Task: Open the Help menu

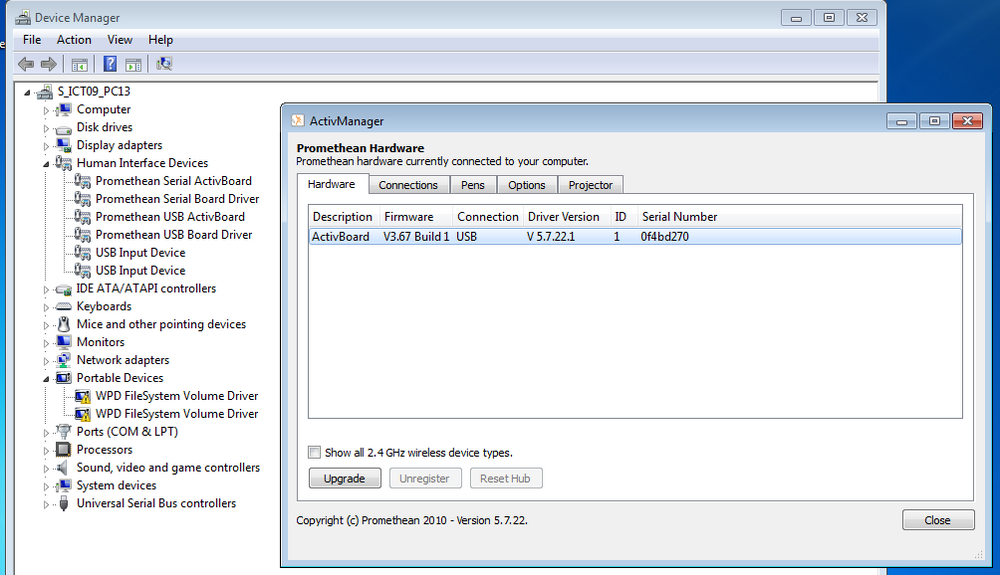Action: pyautogui.click(x=160, y=40)
